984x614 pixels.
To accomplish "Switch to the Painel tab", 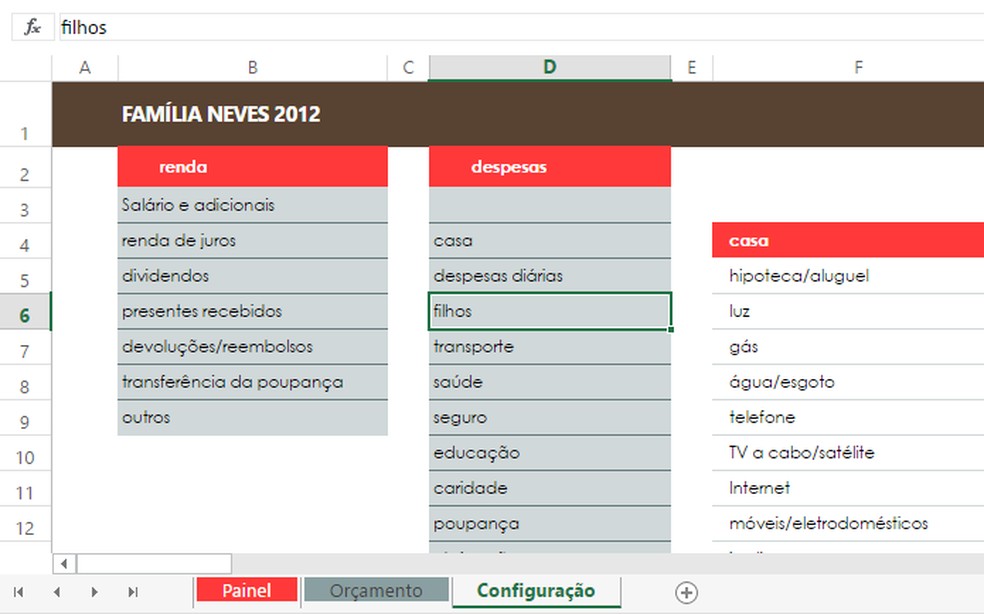I will 246,590.
